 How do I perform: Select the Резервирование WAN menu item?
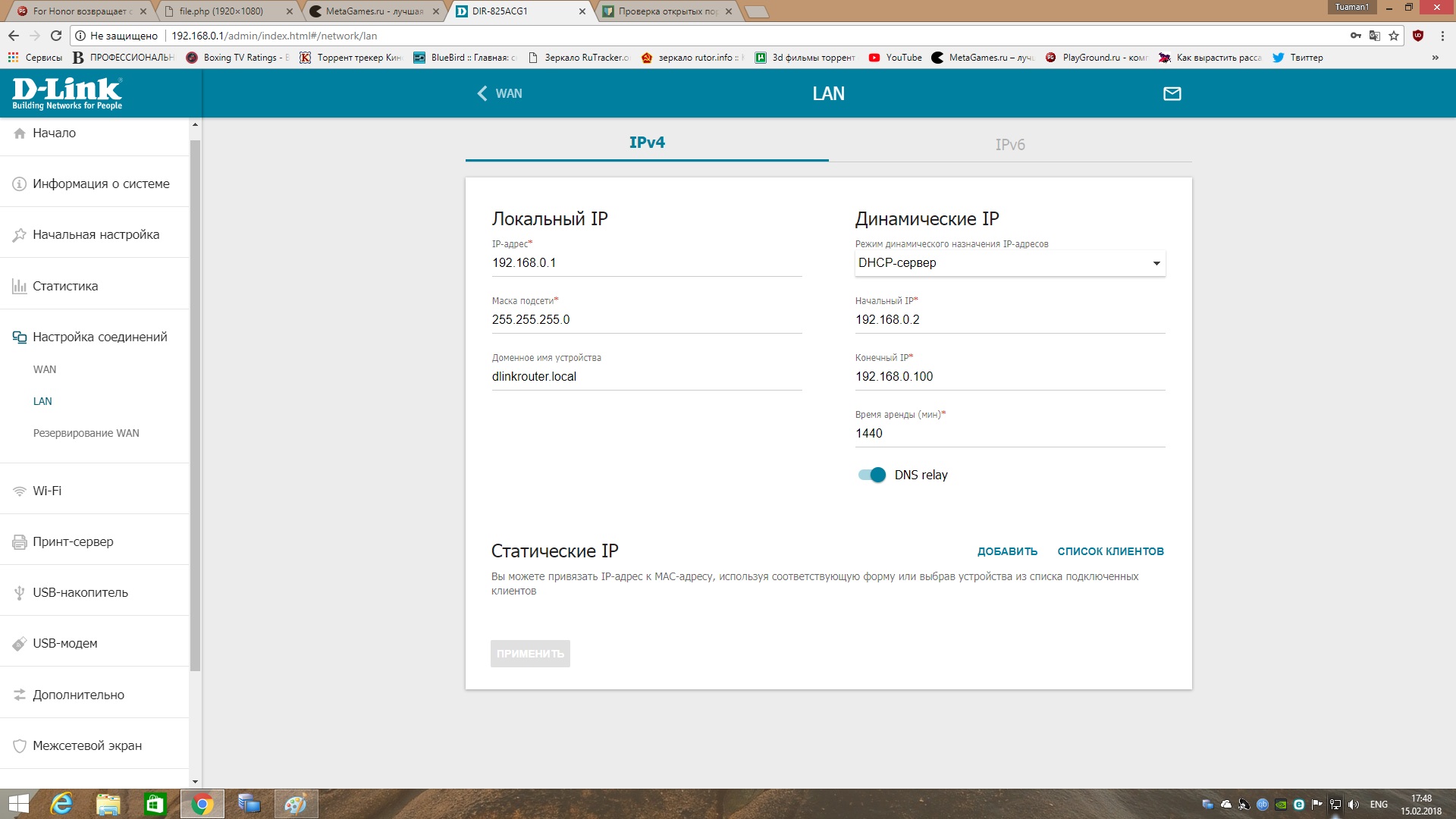[x=86, y=433]
